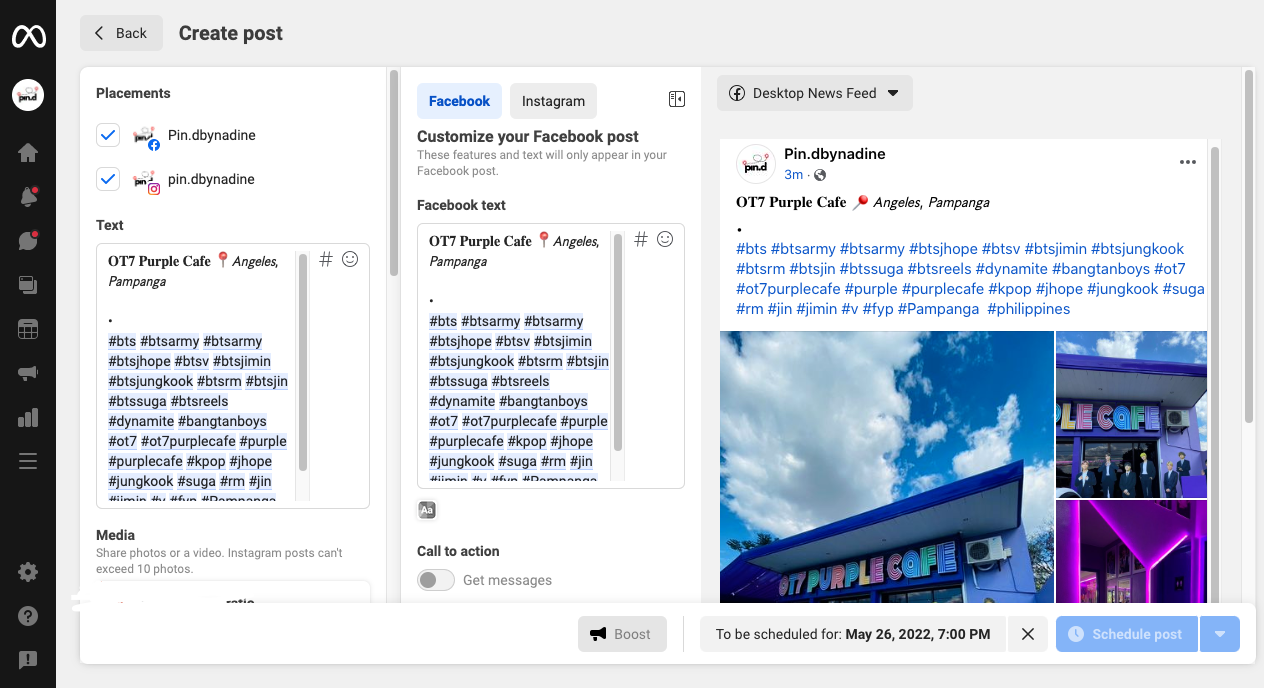Switch to Instagram customization tab
Image resolution: width=1264 pixels, height=688 pixels.
click(x=553, y=101)
